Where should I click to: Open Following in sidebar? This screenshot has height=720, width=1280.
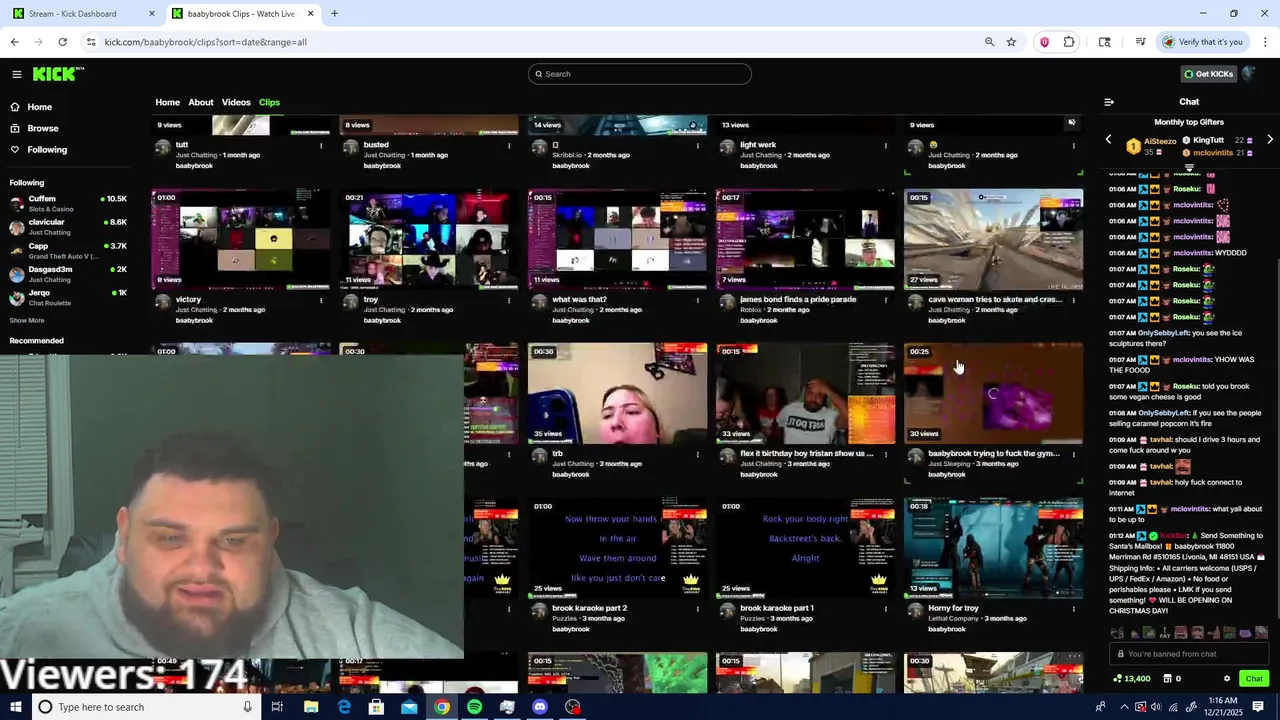point(47,150)
